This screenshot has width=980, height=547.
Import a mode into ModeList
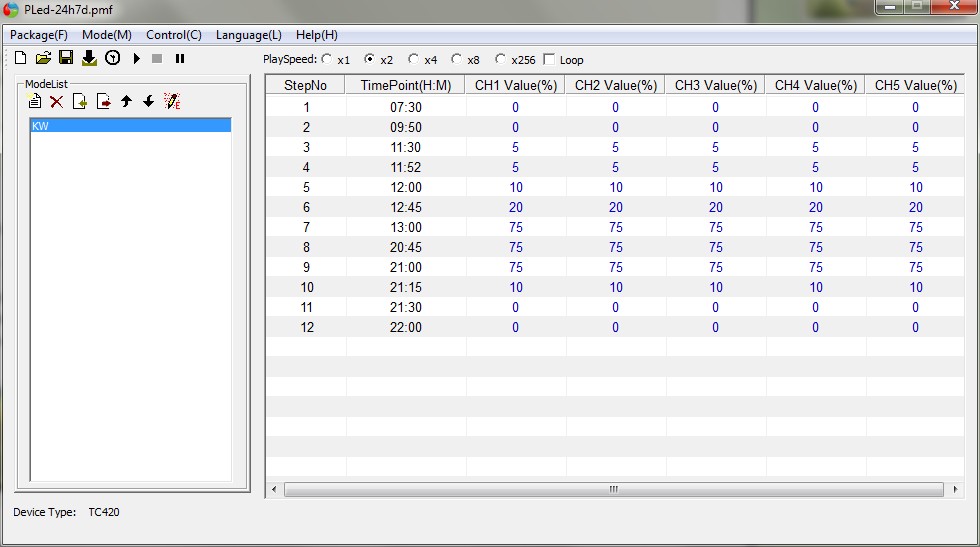[x=80, y=101]
